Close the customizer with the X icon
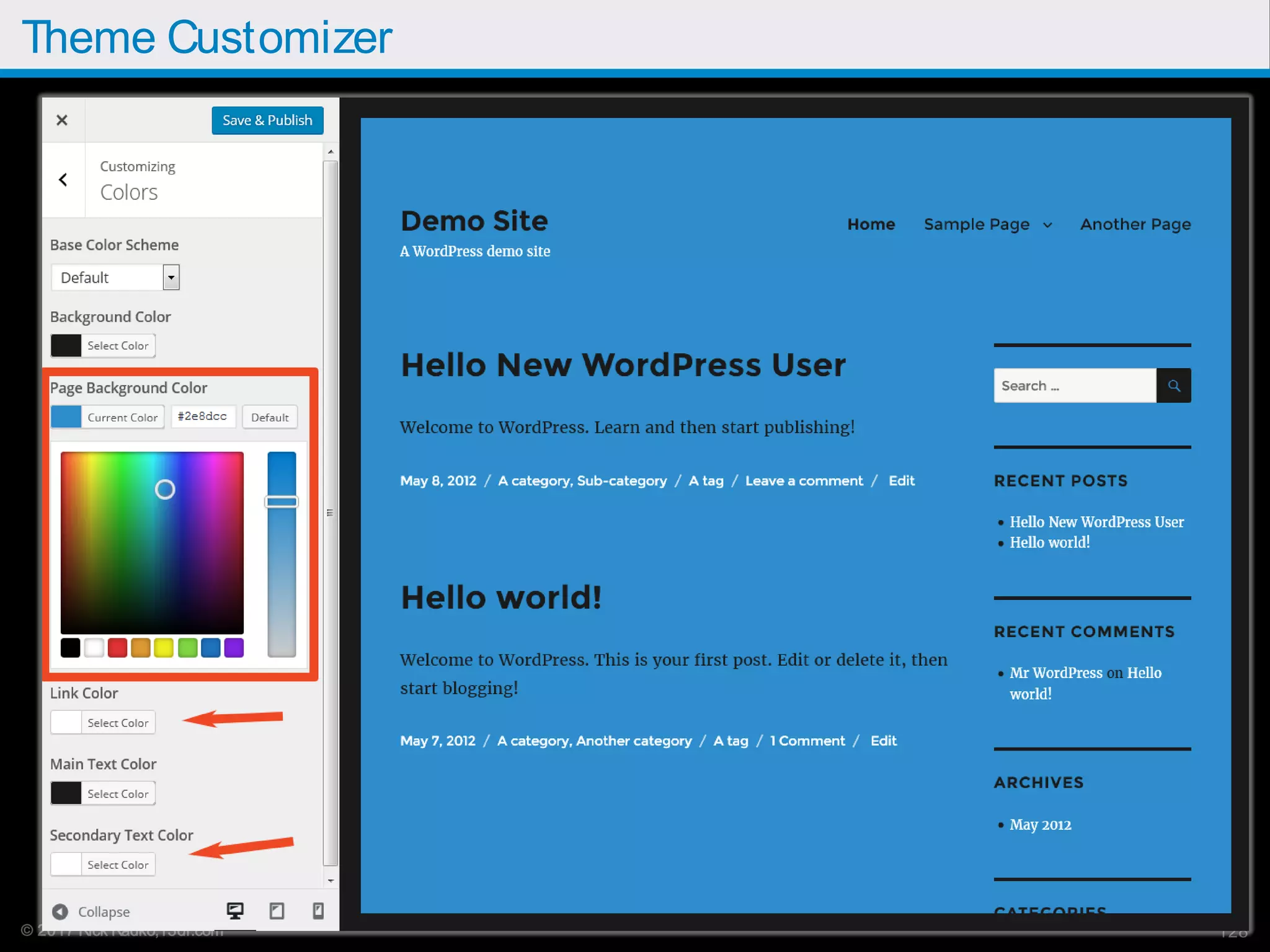Image resolution: width=1270 pixels, height=952 pixels. 62,120
